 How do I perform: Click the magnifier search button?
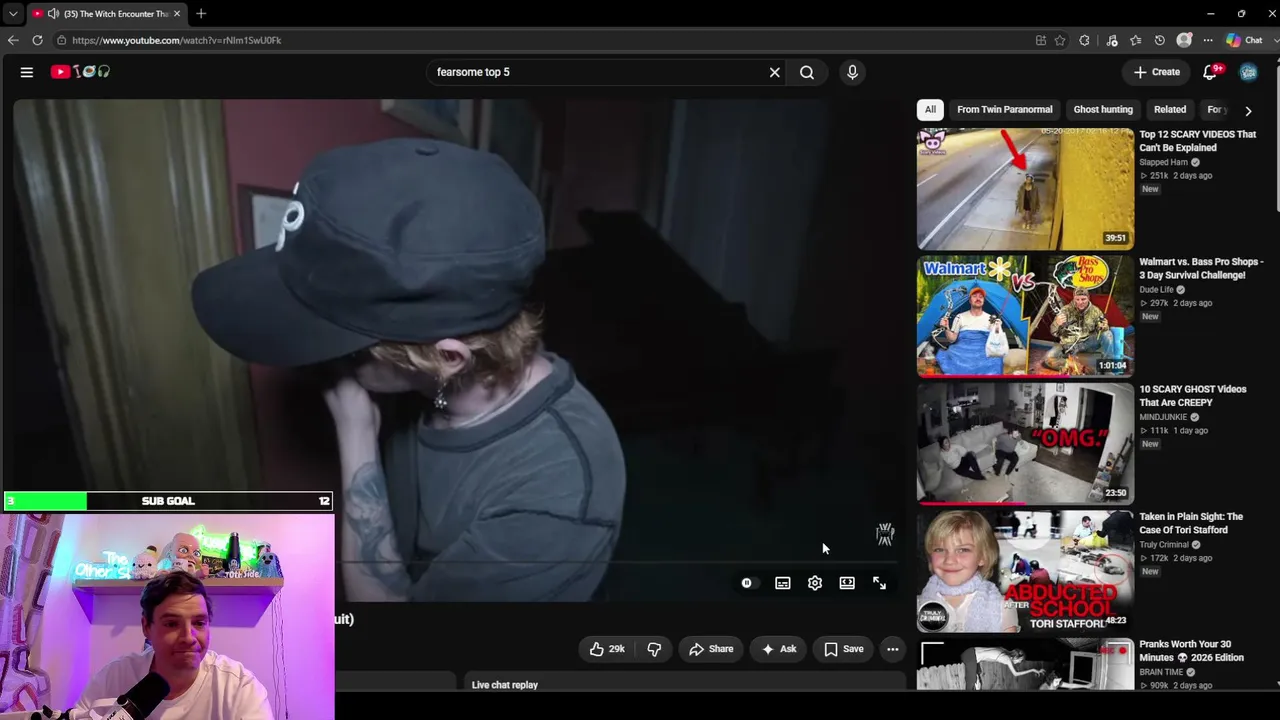tap(807, 72)
